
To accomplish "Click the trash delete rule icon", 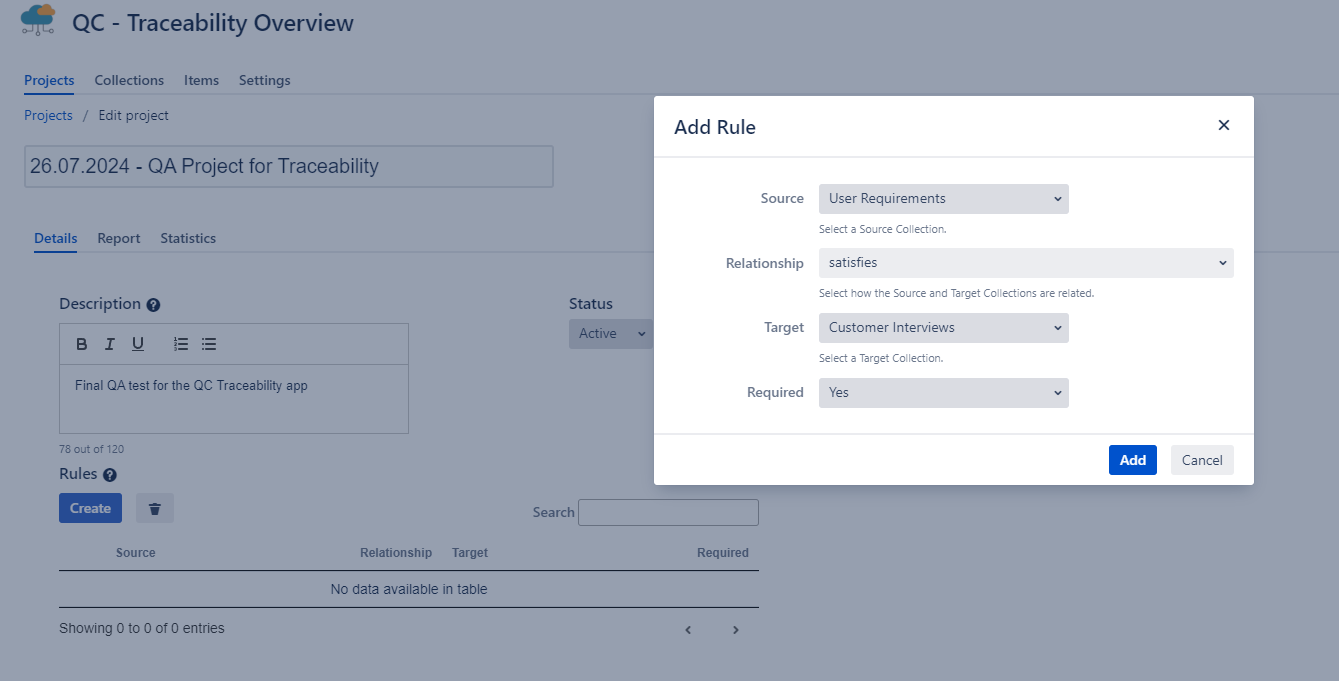I will [x=155, y=508].
